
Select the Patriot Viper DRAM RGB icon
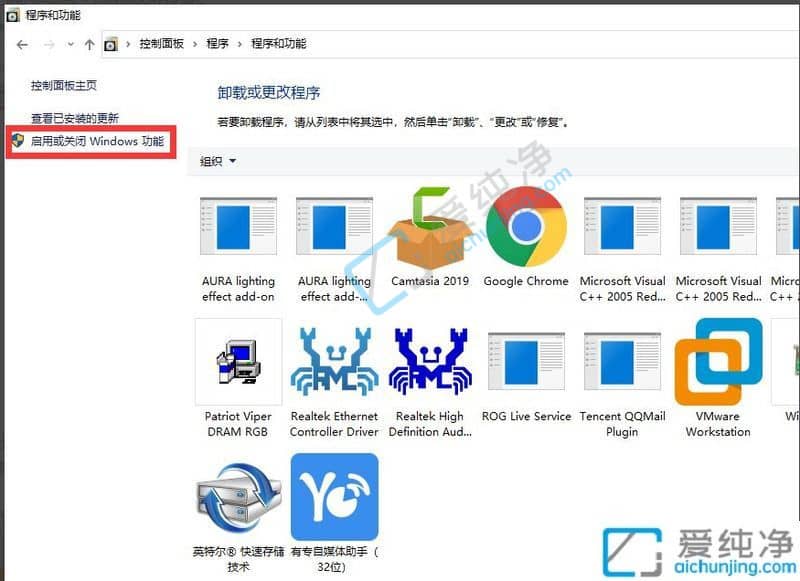point(239,362)
